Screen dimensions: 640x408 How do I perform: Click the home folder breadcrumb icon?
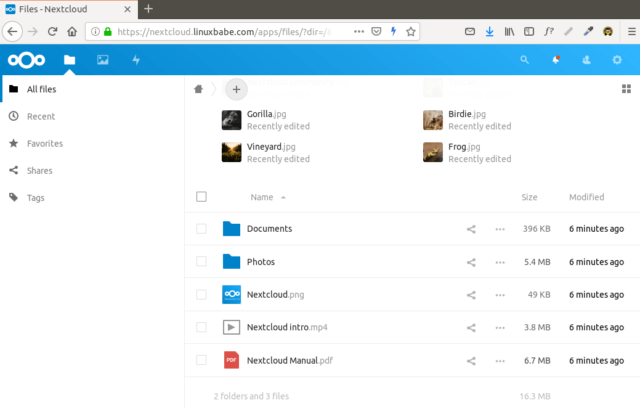pos(199,89)
